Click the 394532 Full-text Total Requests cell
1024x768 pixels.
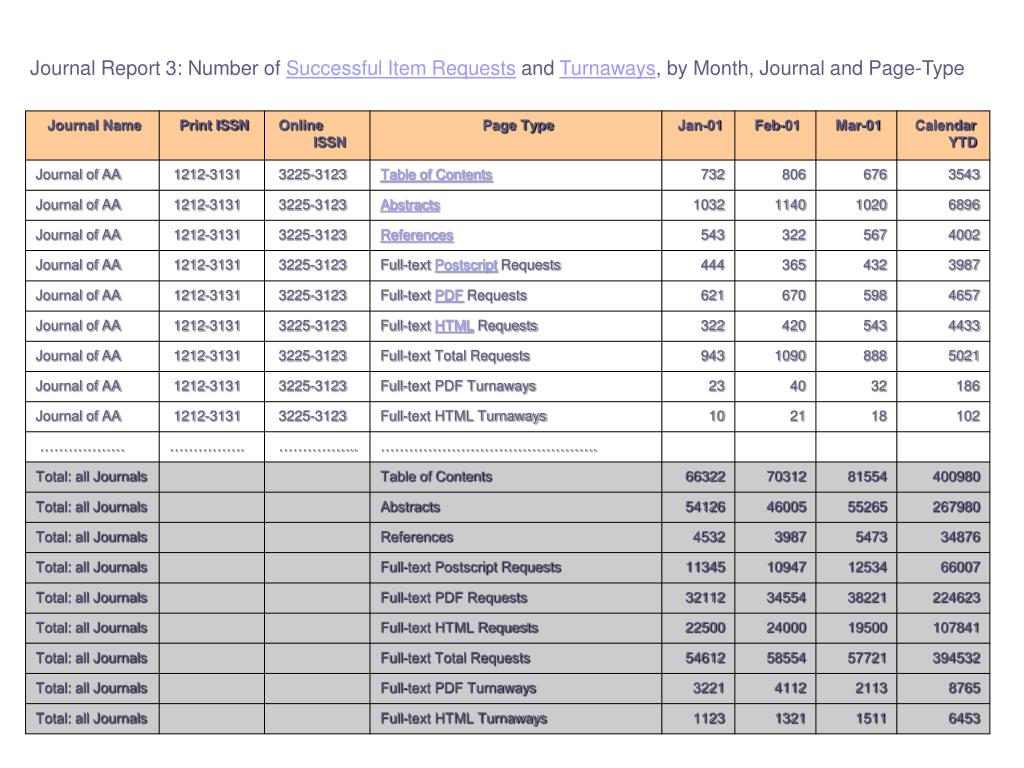(x=944, y=658)
